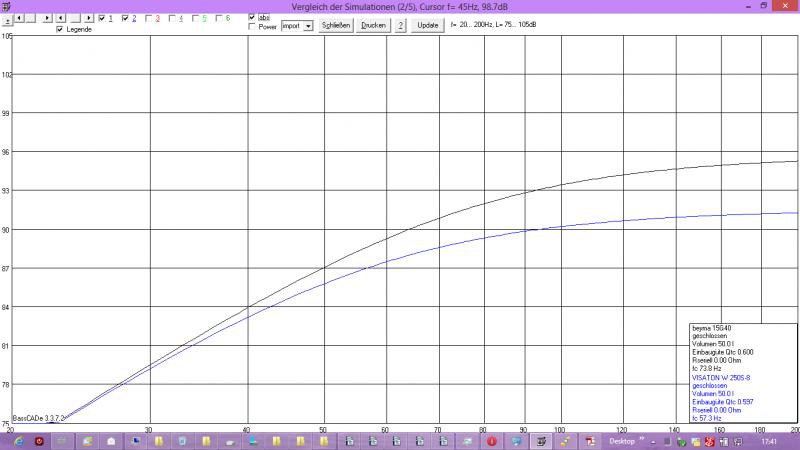800x450 pixels.
Task: Uncheck curve 2 checkbox
Action: [125, 18]
